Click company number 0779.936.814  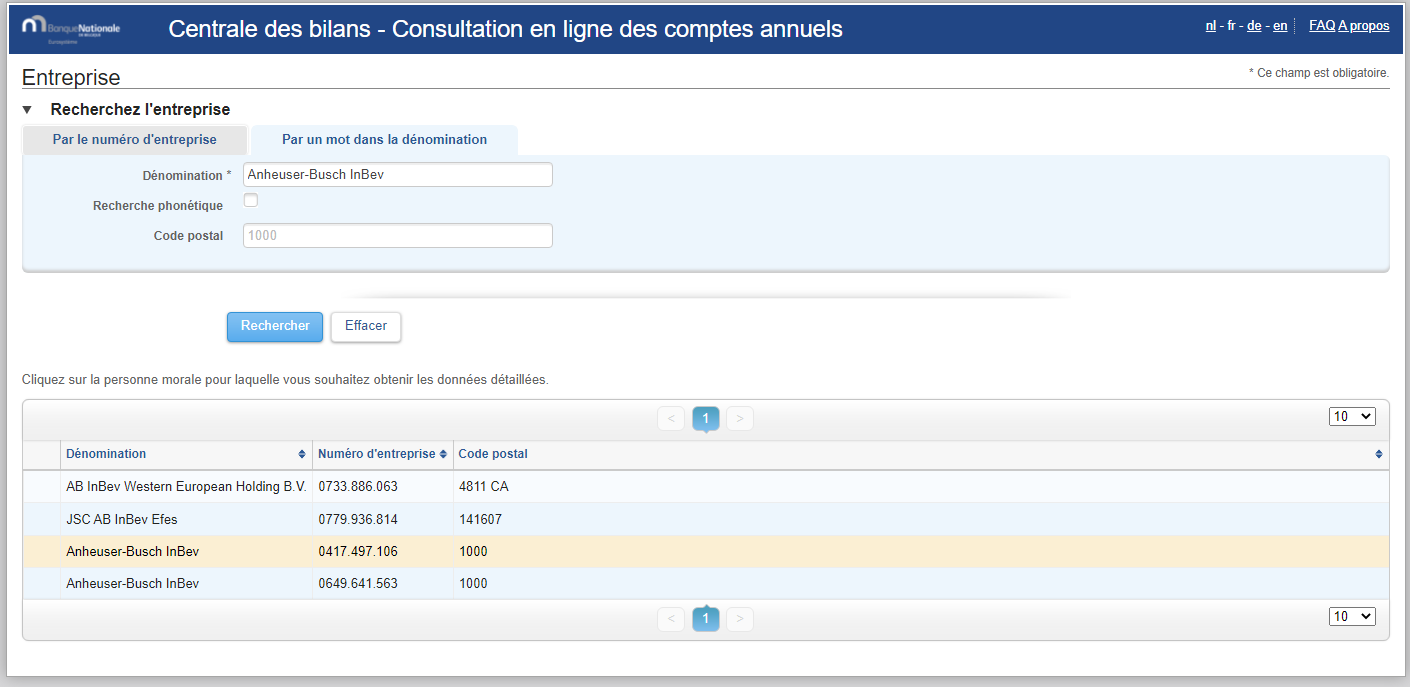pyautogui.click(x=358, y=519)
